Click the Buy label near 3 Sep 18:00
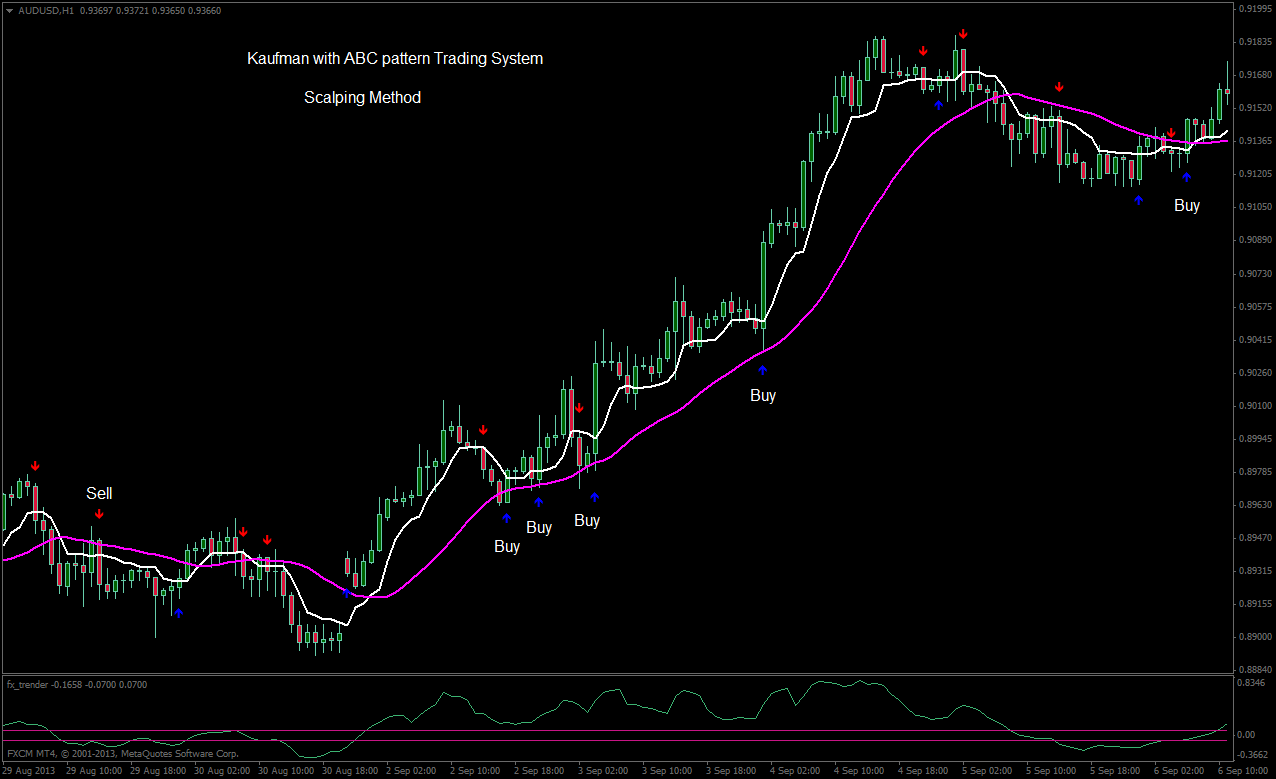Screen dimensions: 1276x779 (763, 395)
